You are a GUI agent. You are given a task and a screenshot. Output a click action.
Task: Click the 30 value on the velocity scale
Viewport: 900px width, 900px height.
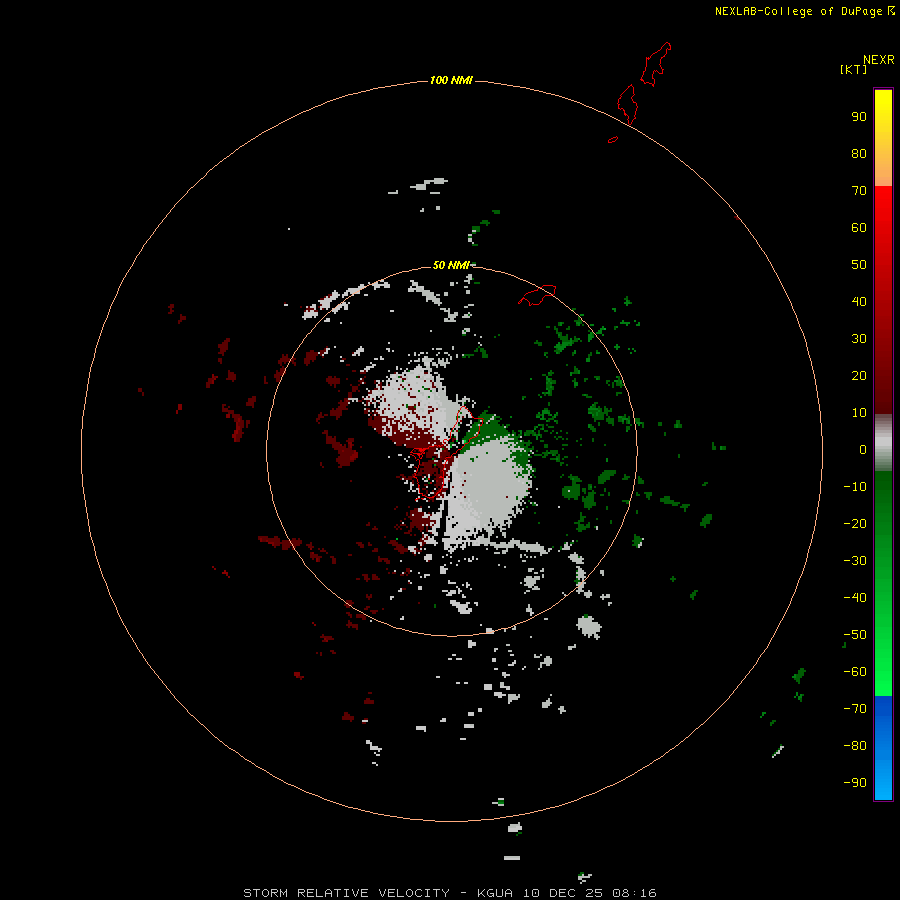859,339
